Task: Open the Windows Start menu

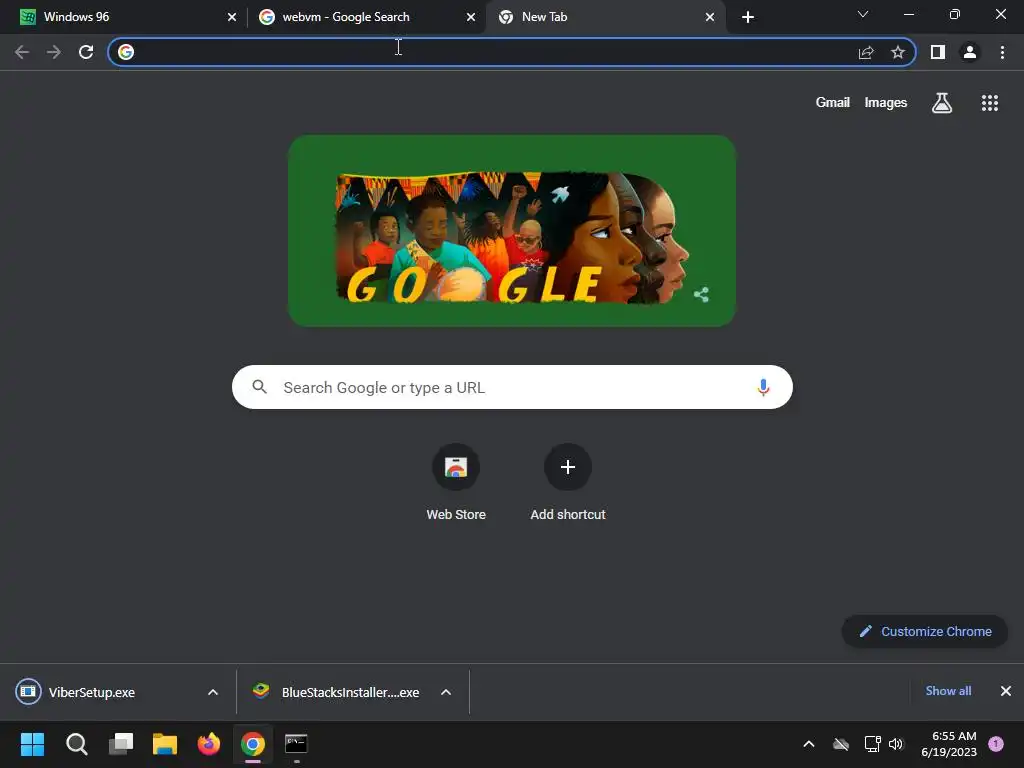Action: click(x=32, y=744)
